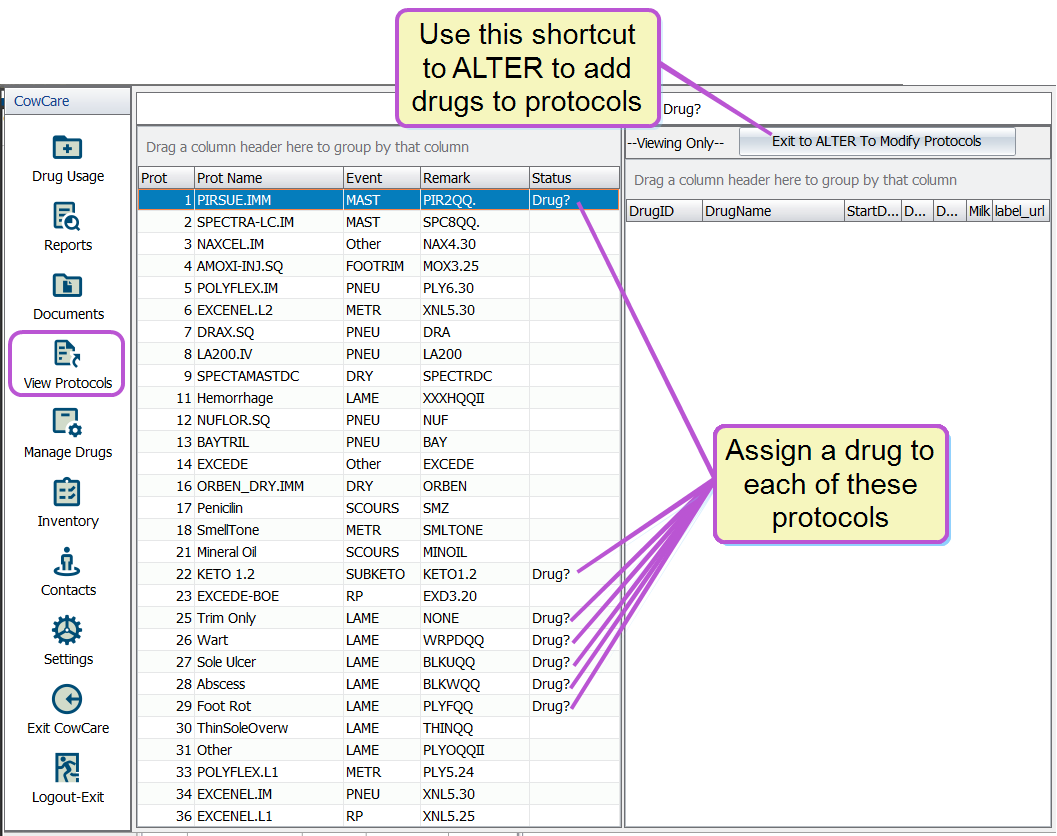Select the Mineral Oil protocol row

pyautogui.click(x=378, y=552)
